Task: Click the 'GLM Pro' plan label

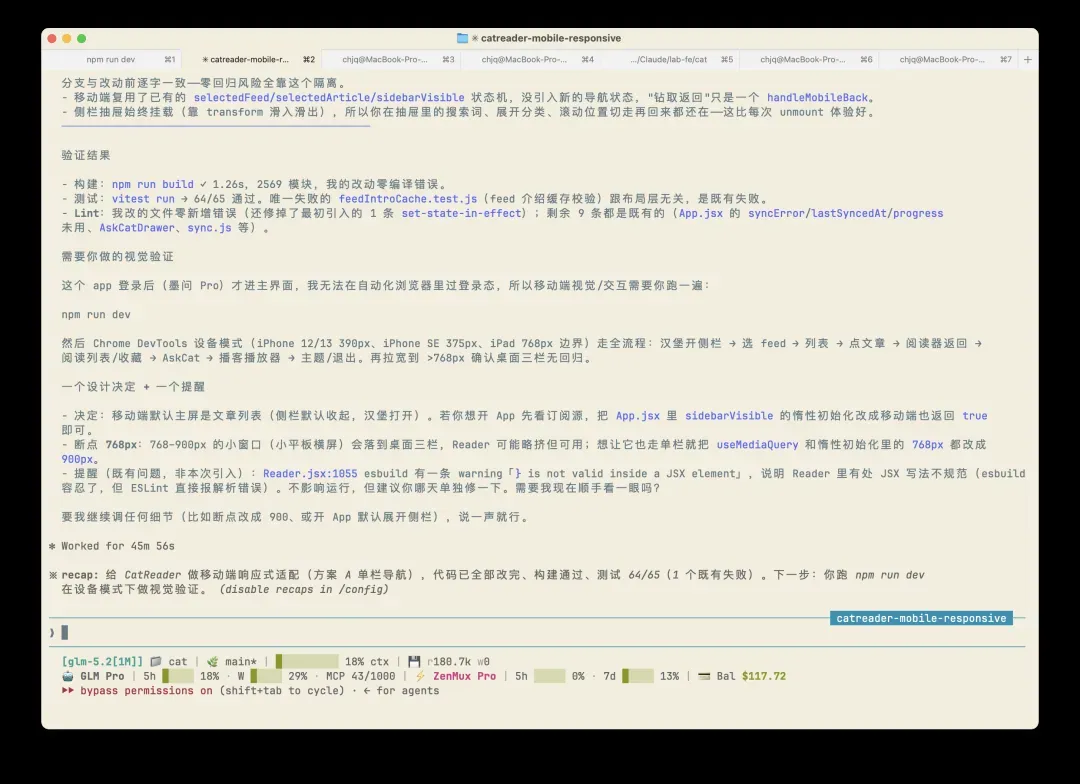Action: pos(103,676)
